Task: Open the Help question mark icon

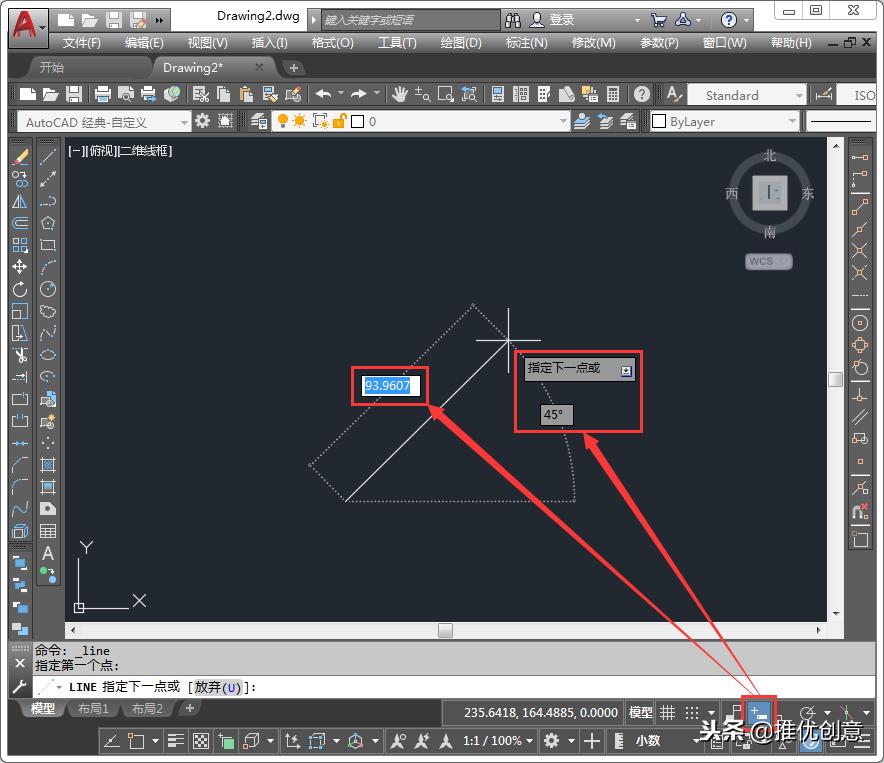Action: click(x=640, y=95)
